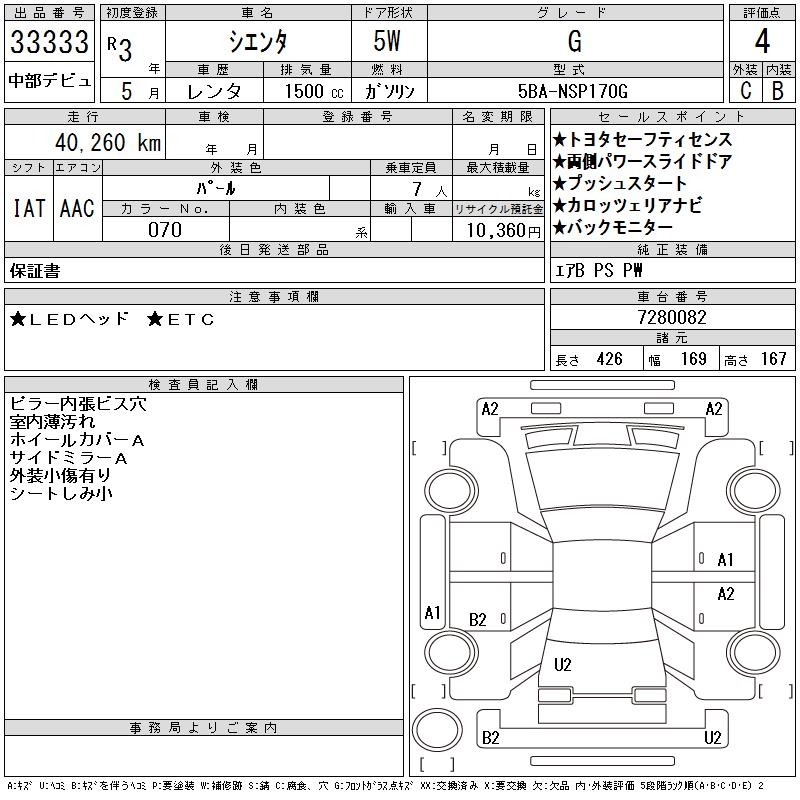Click the U2 mark on the rear hatch
The image size is (800, 800).
pos(562,665)
